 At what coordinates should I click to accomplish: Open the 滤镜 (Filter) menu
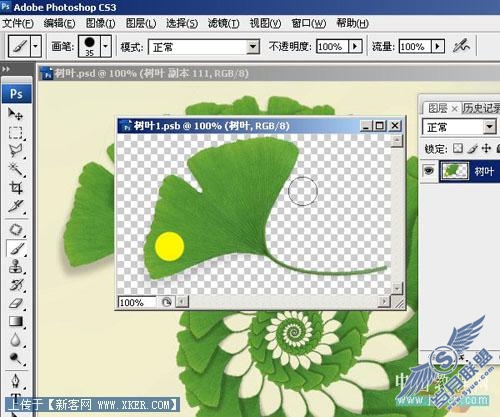point(223,23)
